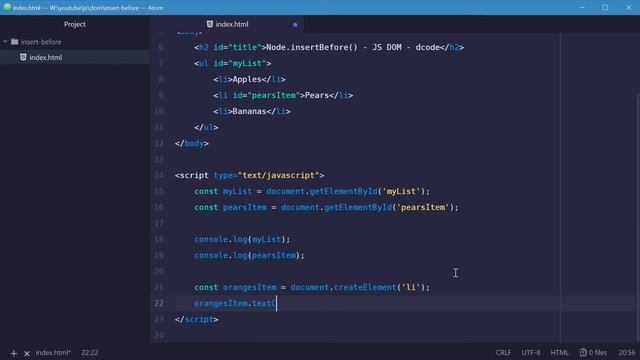Place cursor on the 'Apples' list item text
This screenshot has height=360, width=640.
click(x=247, y=80)
